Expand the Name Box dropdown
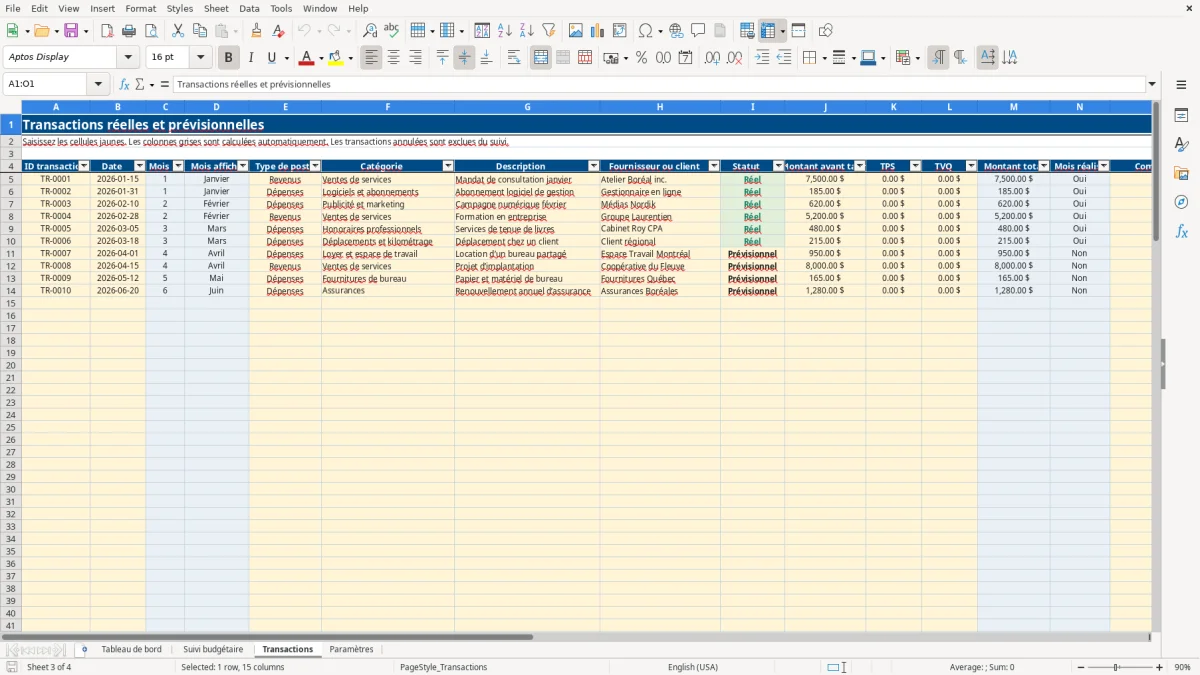The image size is (1200, 675). (97, 84)
